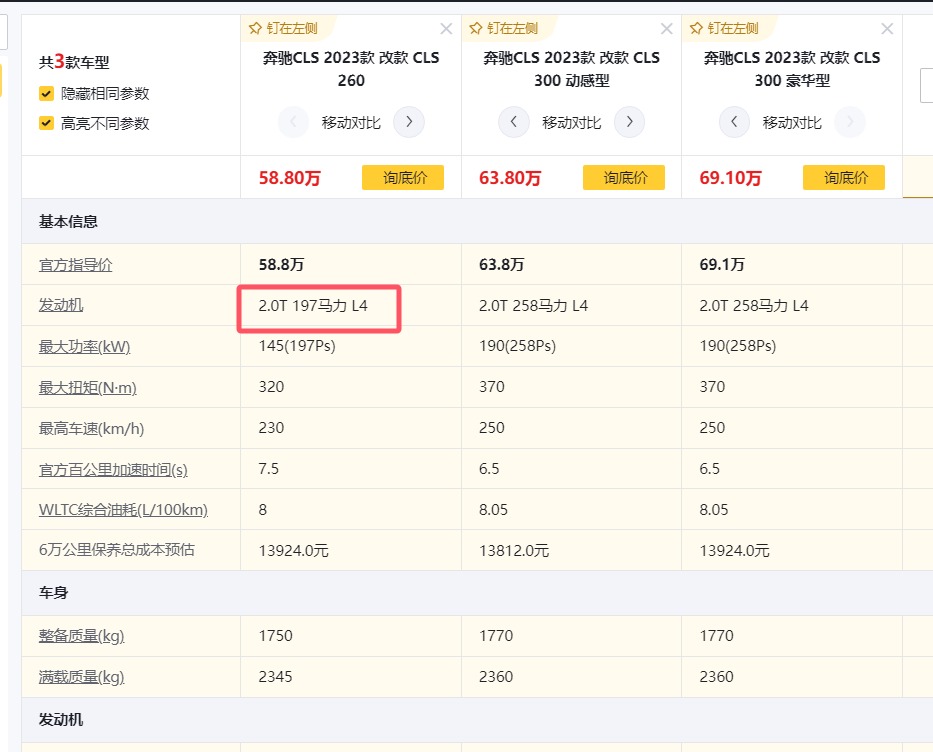Click the WLTC综合油耗 parameter link

[123, 510]
